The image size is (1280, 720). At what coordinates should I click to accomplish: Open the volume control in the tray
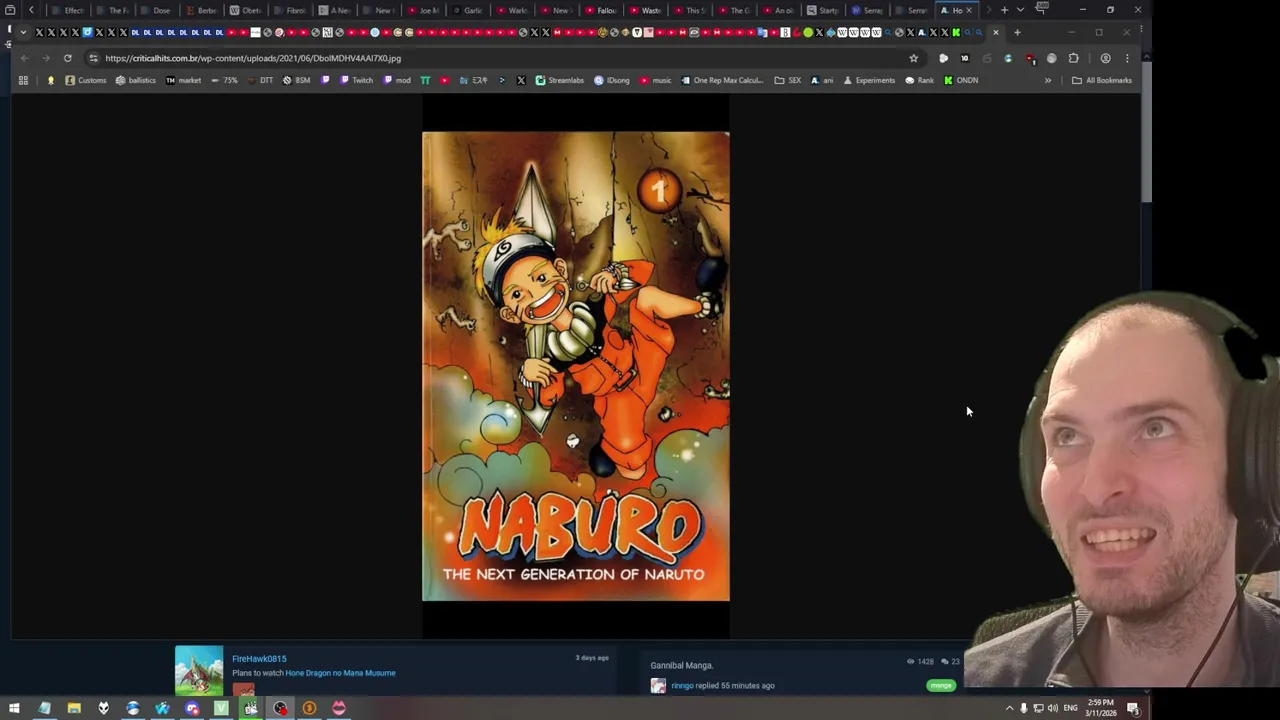tap(1053, 708)
